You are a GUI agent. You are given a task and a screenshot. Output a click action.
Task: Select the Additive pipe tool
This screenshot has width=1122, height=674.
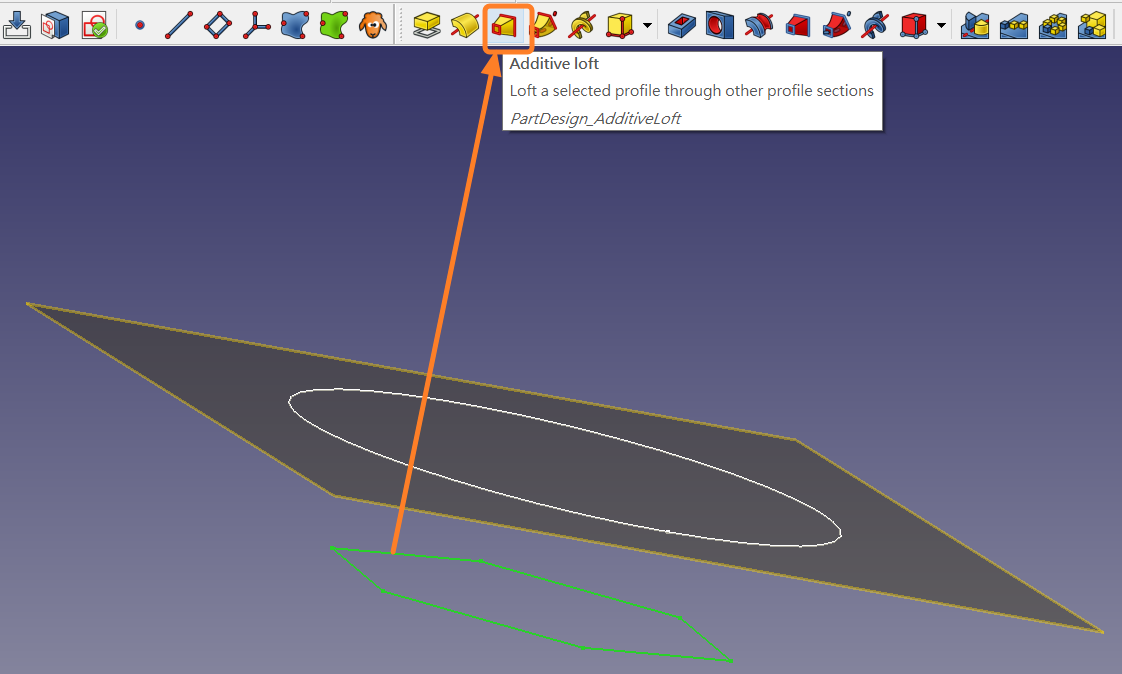pyautogui.click(x=545, y=26)
